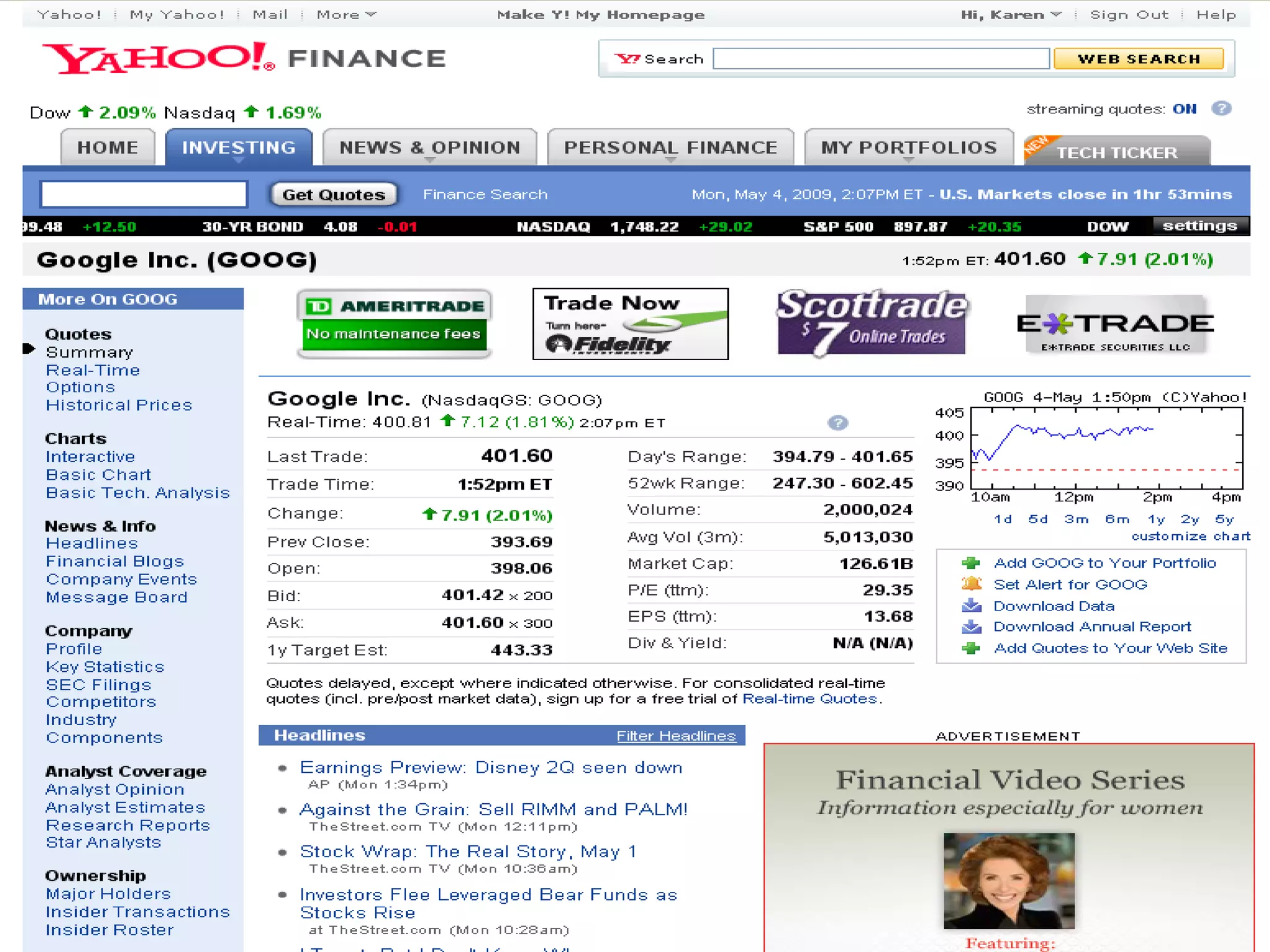Viewport: 1270px width, 952px height.
Task: Click the Download Data icon
Action: tap(970, 606)
